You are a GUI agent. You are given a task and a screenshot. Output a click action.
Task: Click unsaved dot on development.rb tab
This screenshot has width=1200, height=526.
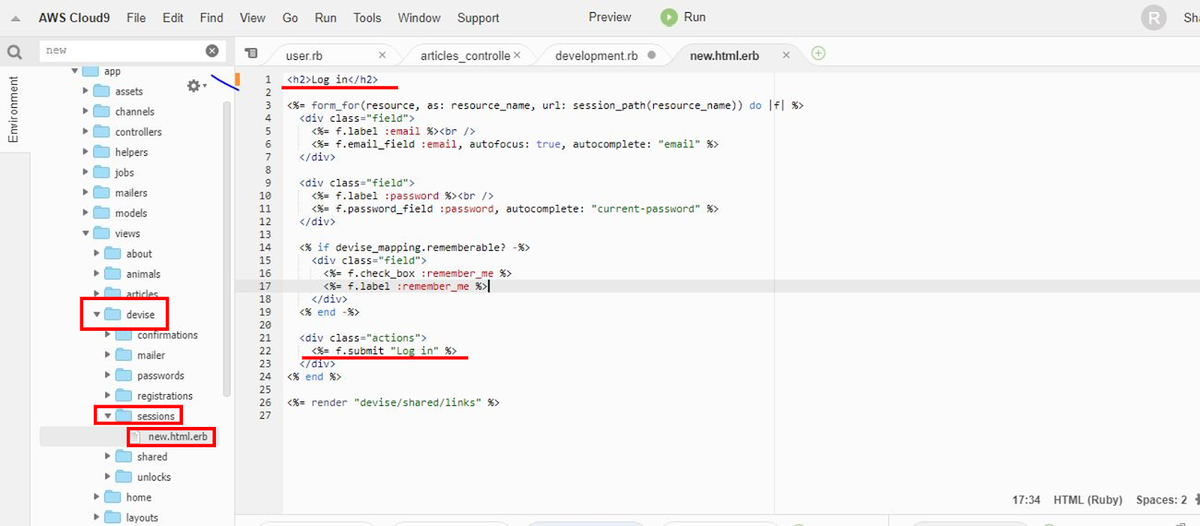651,55
